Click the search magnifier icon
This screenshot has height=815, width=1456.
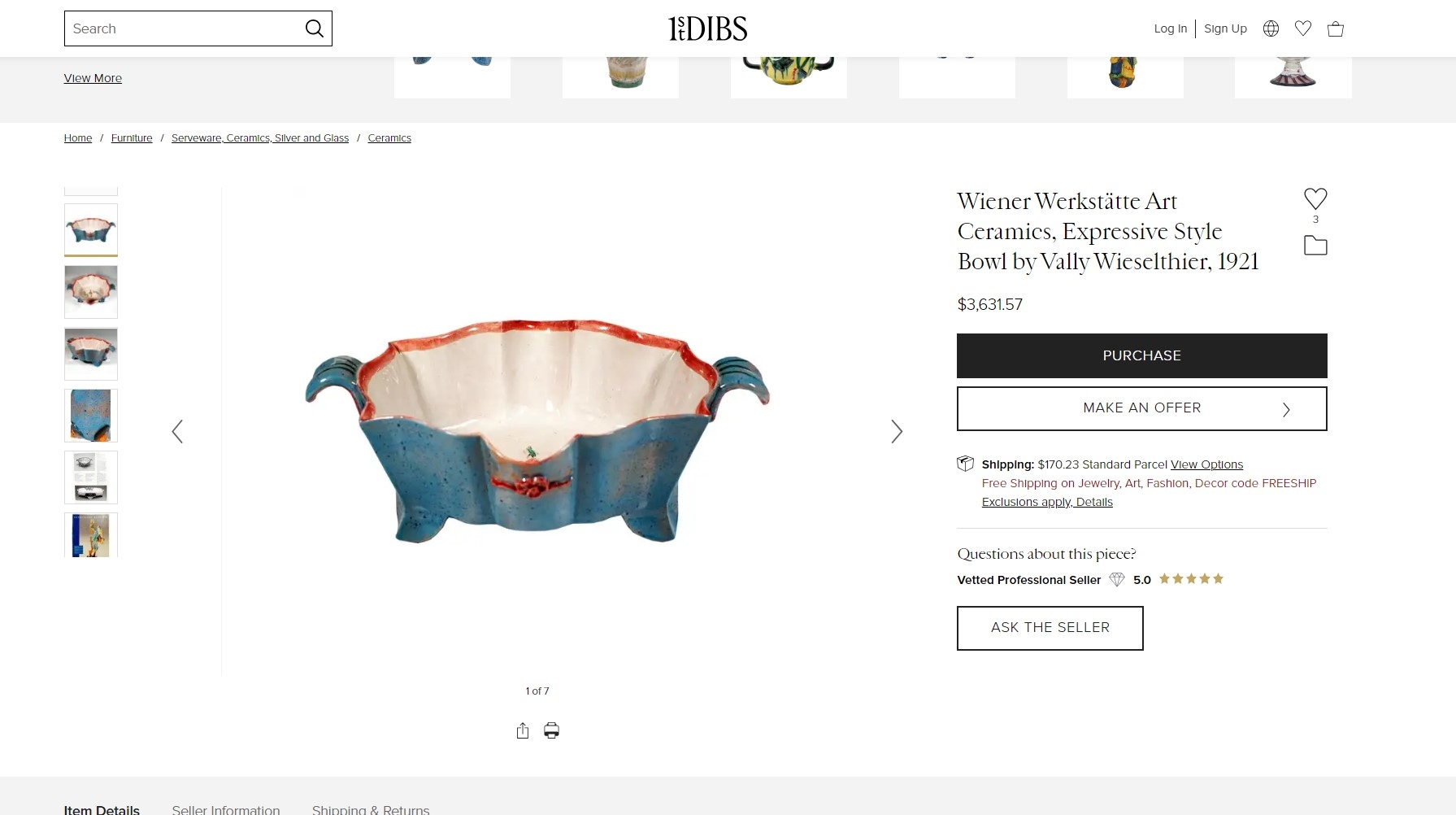314,28
